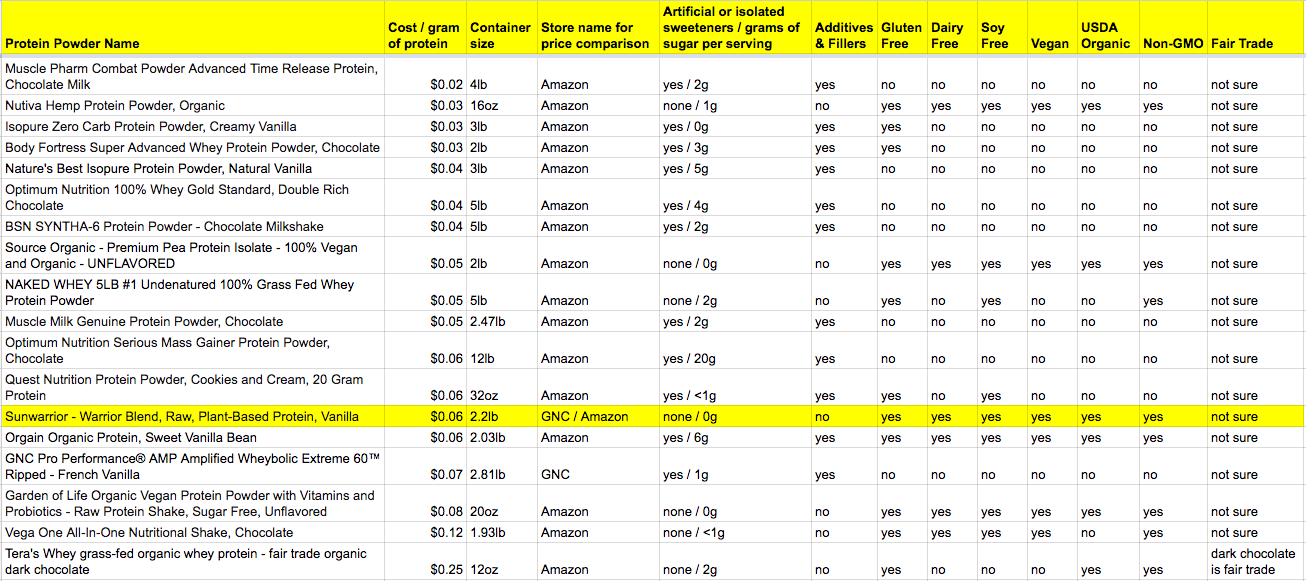Select 'Nutiva Hemp Protein Powder, Organic' cell
The height and width of the screenshot is (581, 1306).
[193, 105]
